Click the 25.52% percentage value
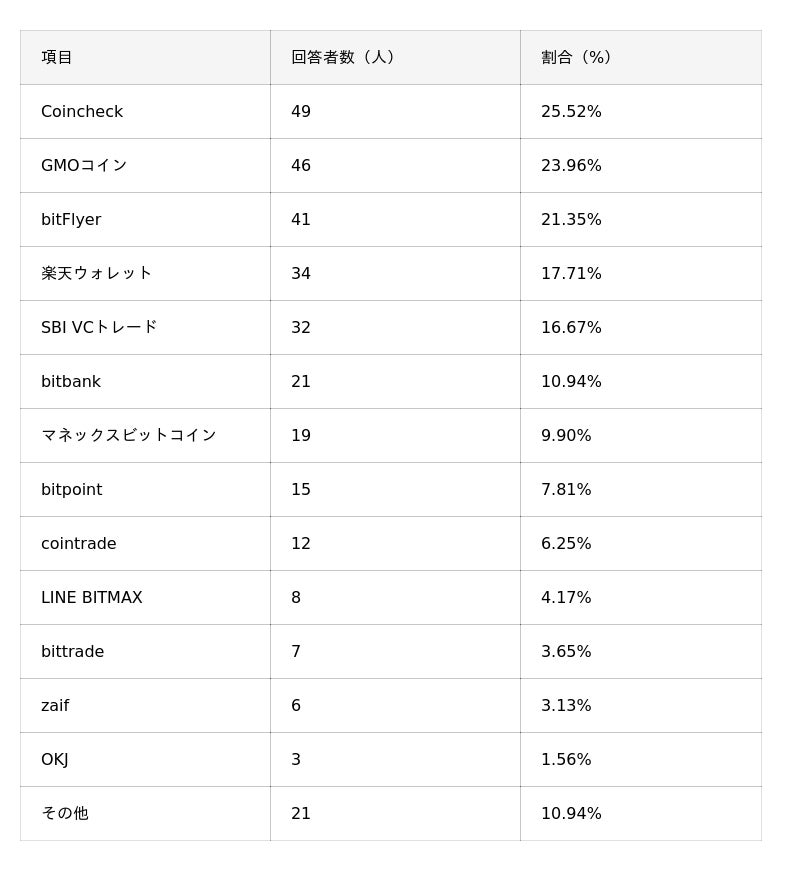Screen dimensions: 800x871 click(571, 111)
